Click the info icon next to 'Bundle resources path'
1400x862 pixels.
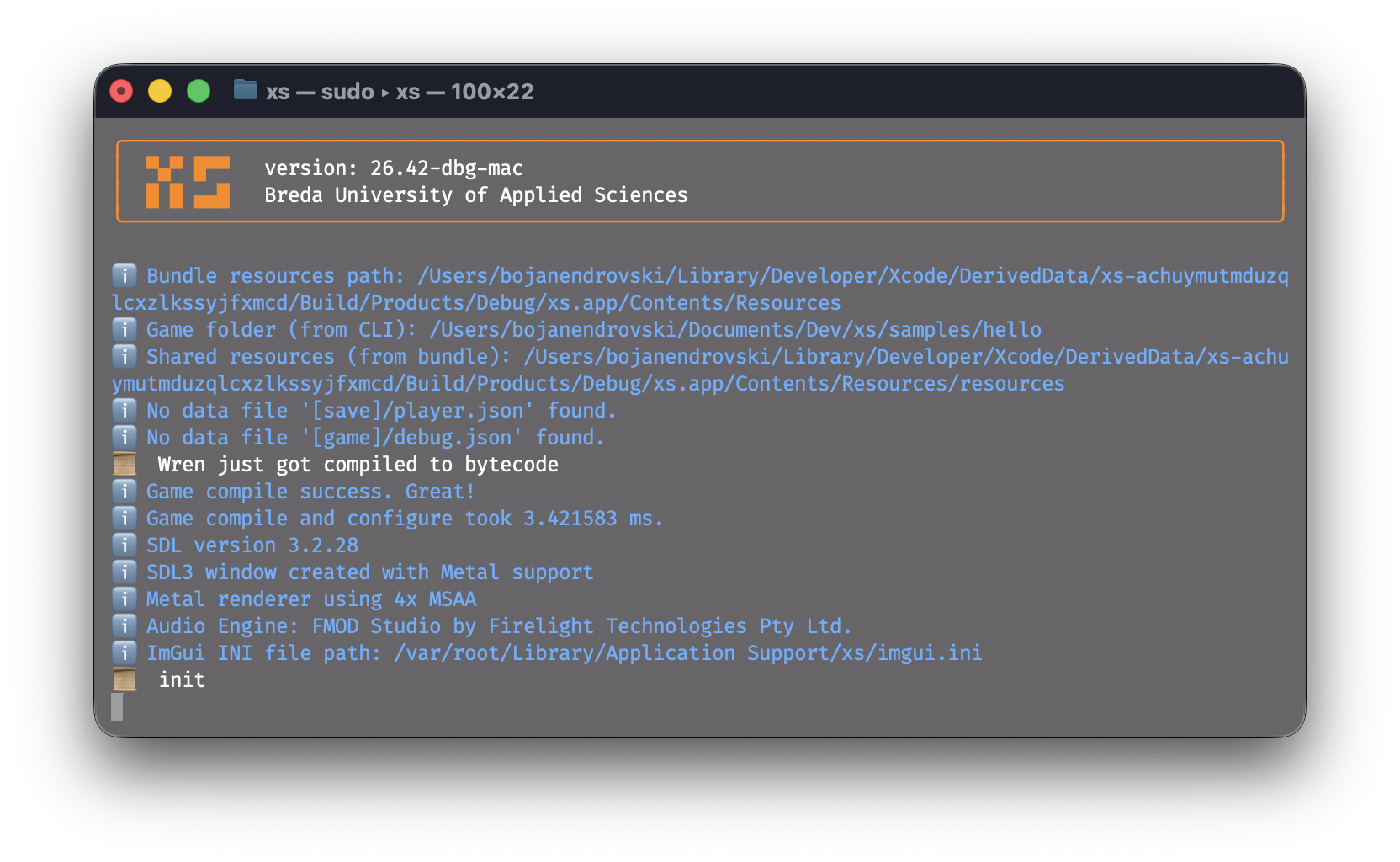(x=124, y=275)
